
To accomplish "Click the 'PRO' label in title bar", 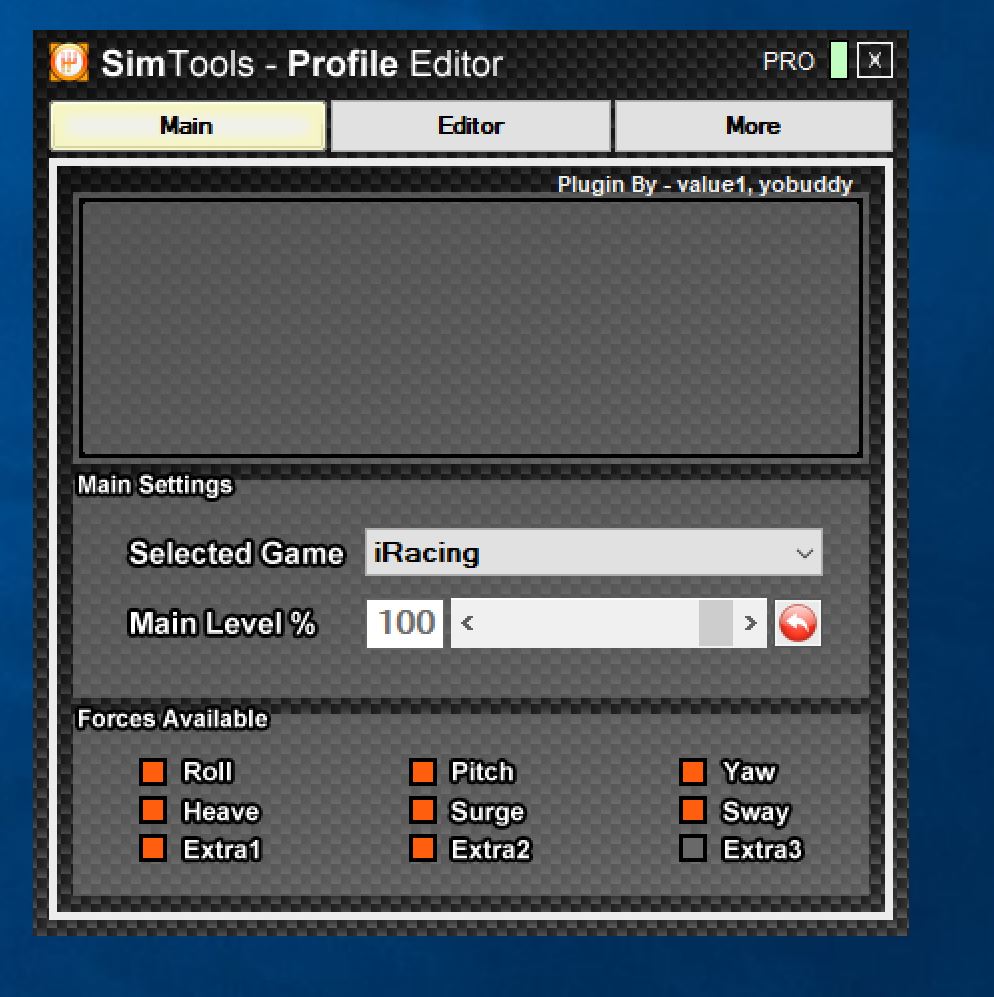I will 789,62.
